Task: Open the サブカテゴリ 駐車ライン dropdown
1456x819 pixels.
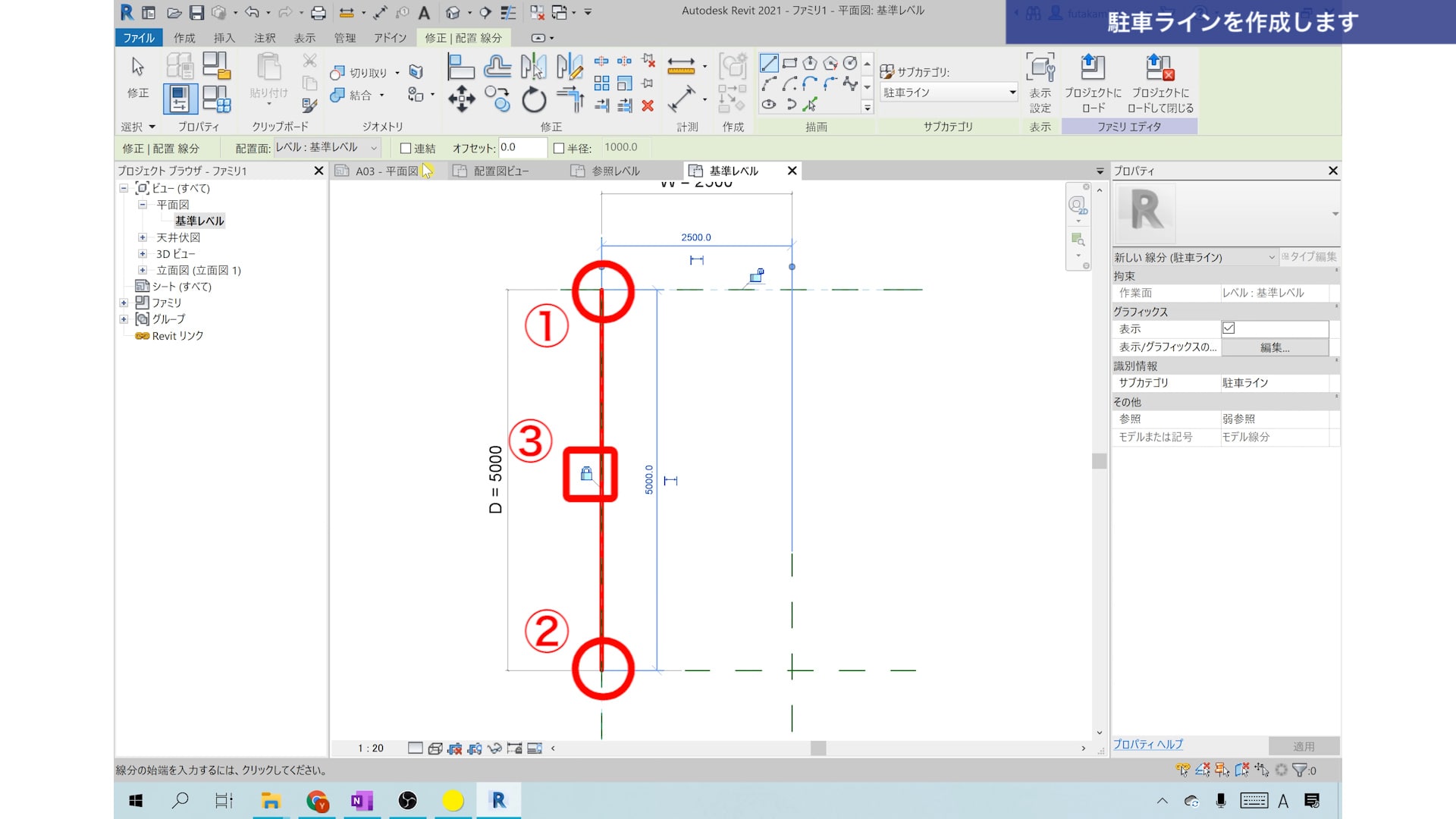Action: [x=949, y=93]
